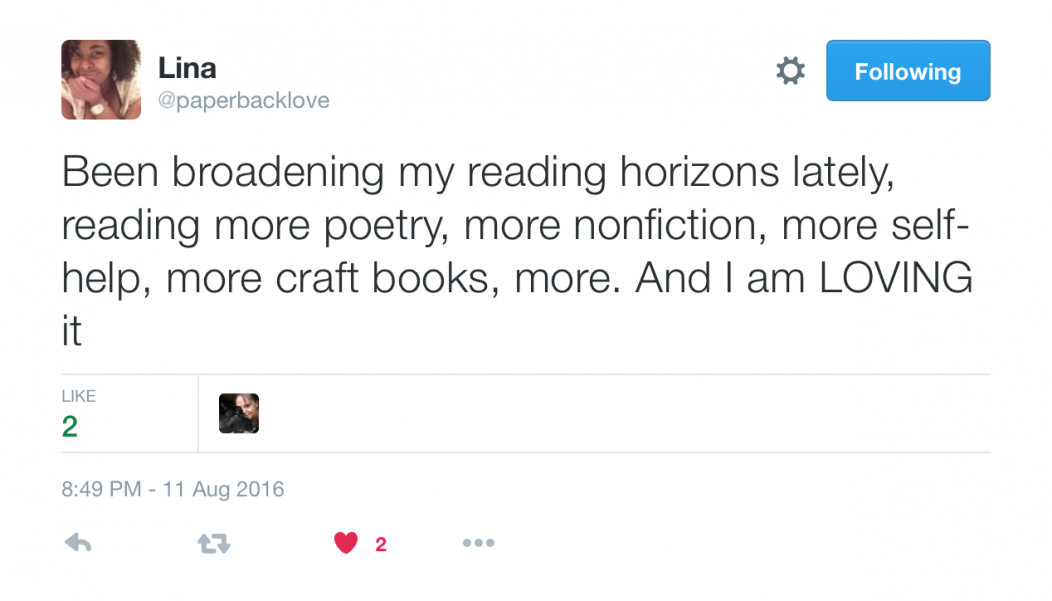Open the three-dots more options menu
The image size is (1052, 601).
tap(478, 543)
